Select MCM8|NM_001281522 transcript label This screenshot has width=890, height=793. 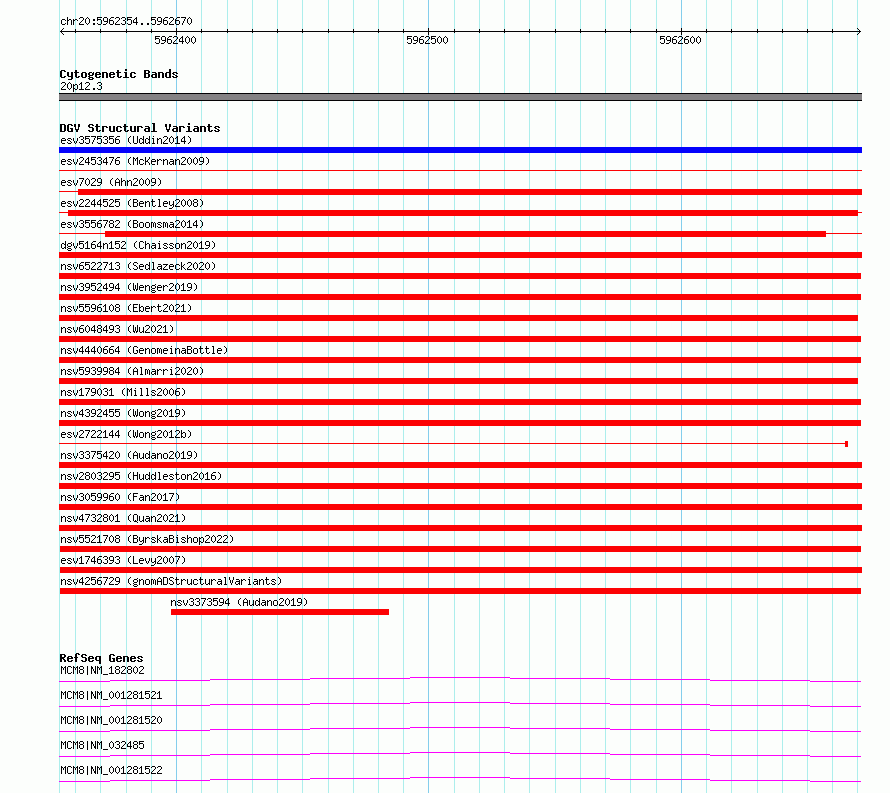[x=111, y=770]
